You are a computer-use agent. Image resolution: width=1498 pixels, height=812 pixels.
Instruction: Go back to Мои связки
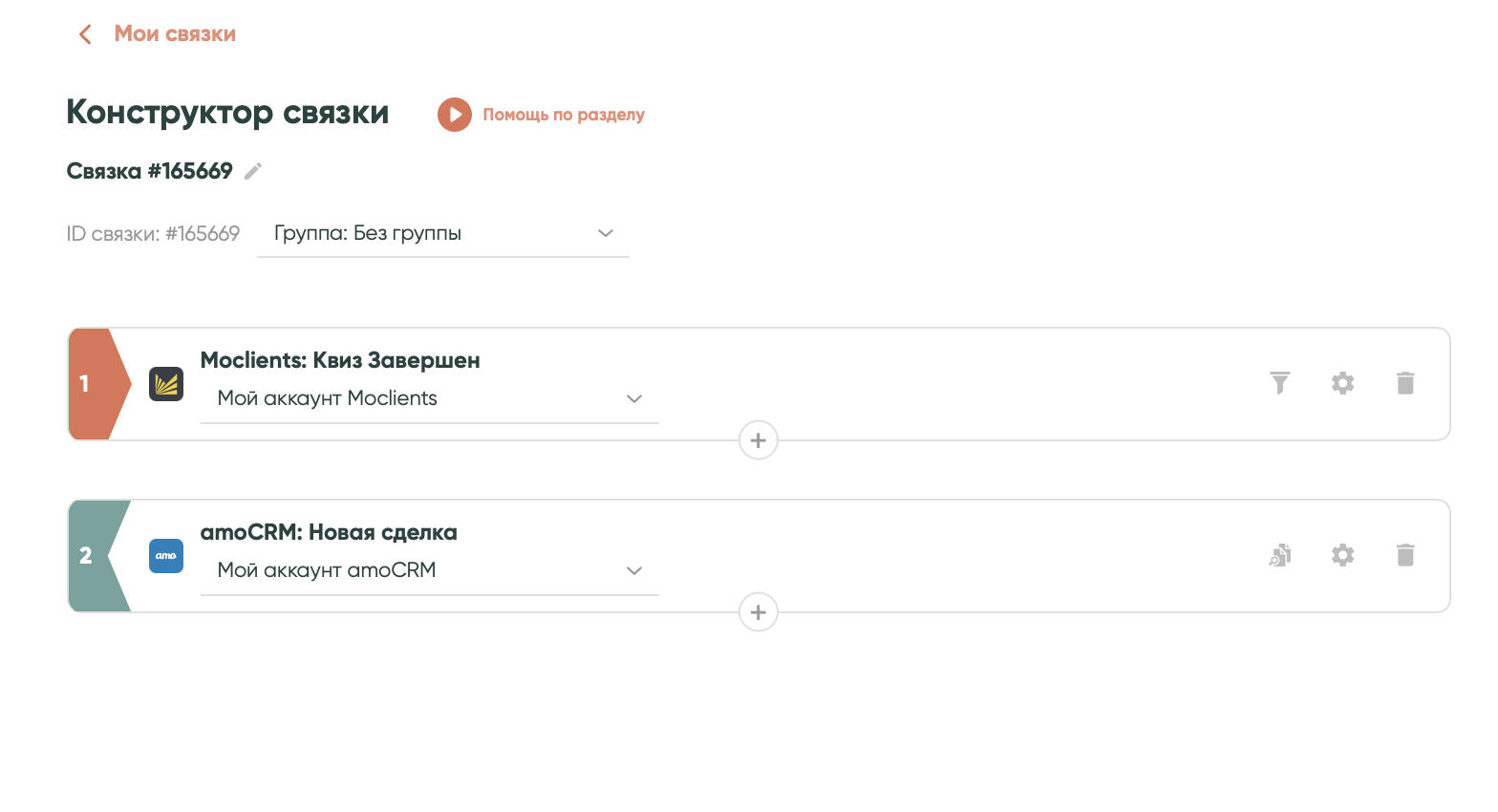pyautogui.click(x=175, y=34)
